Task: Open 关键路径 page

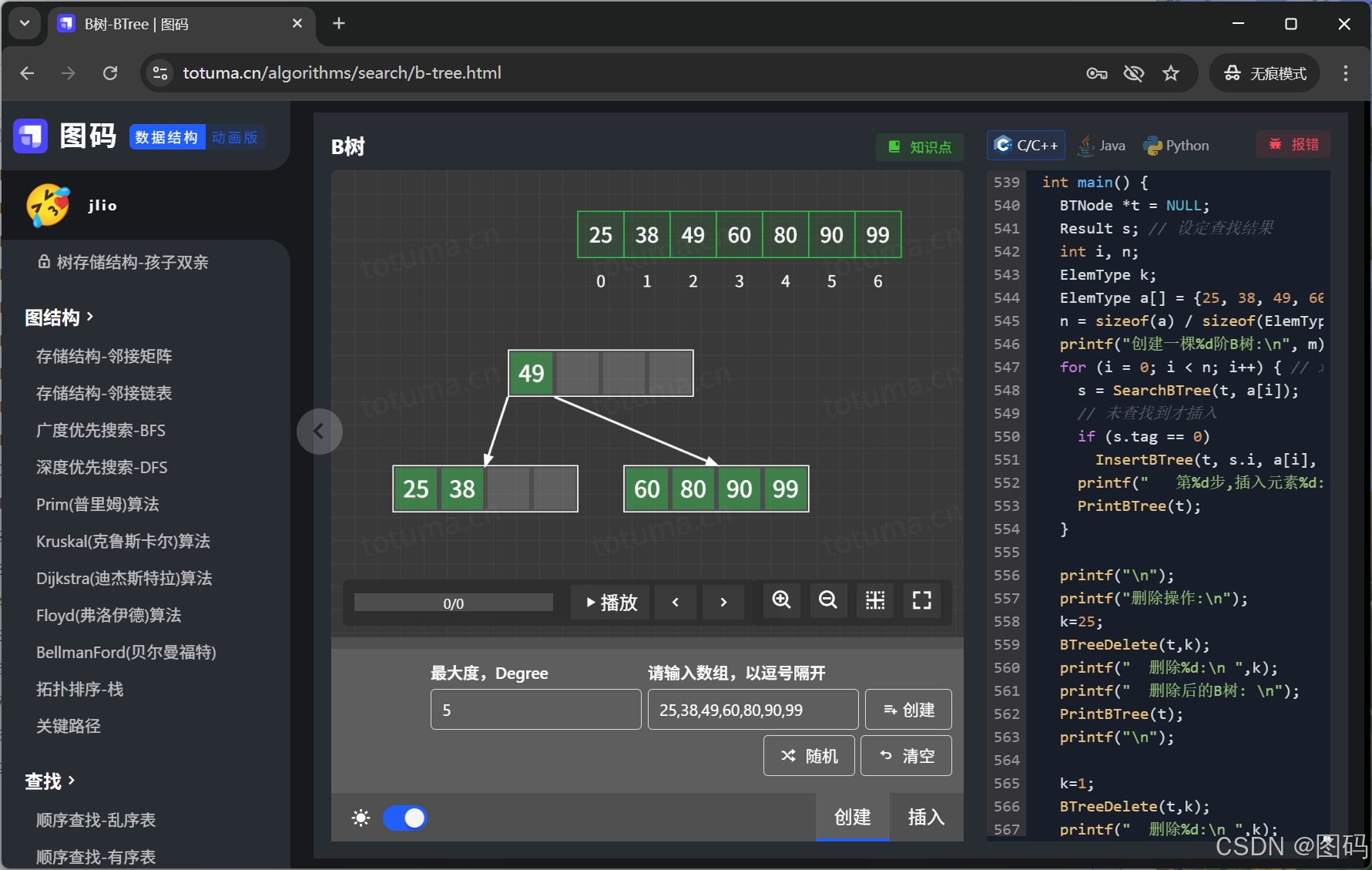Action: click(69, 726)
